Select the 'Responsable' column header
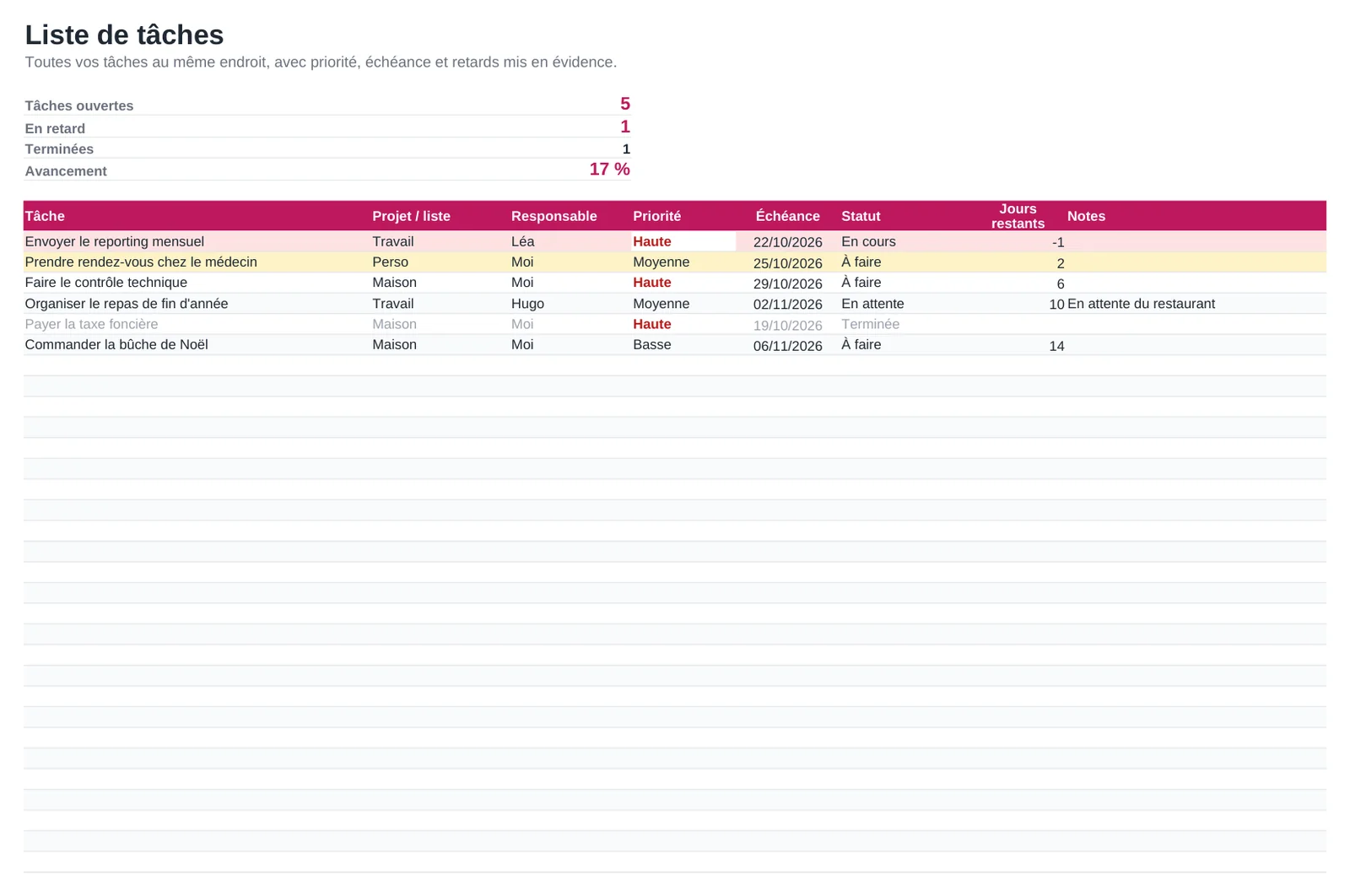Viewport: 1350px width, 896px height. click(553, 216)
